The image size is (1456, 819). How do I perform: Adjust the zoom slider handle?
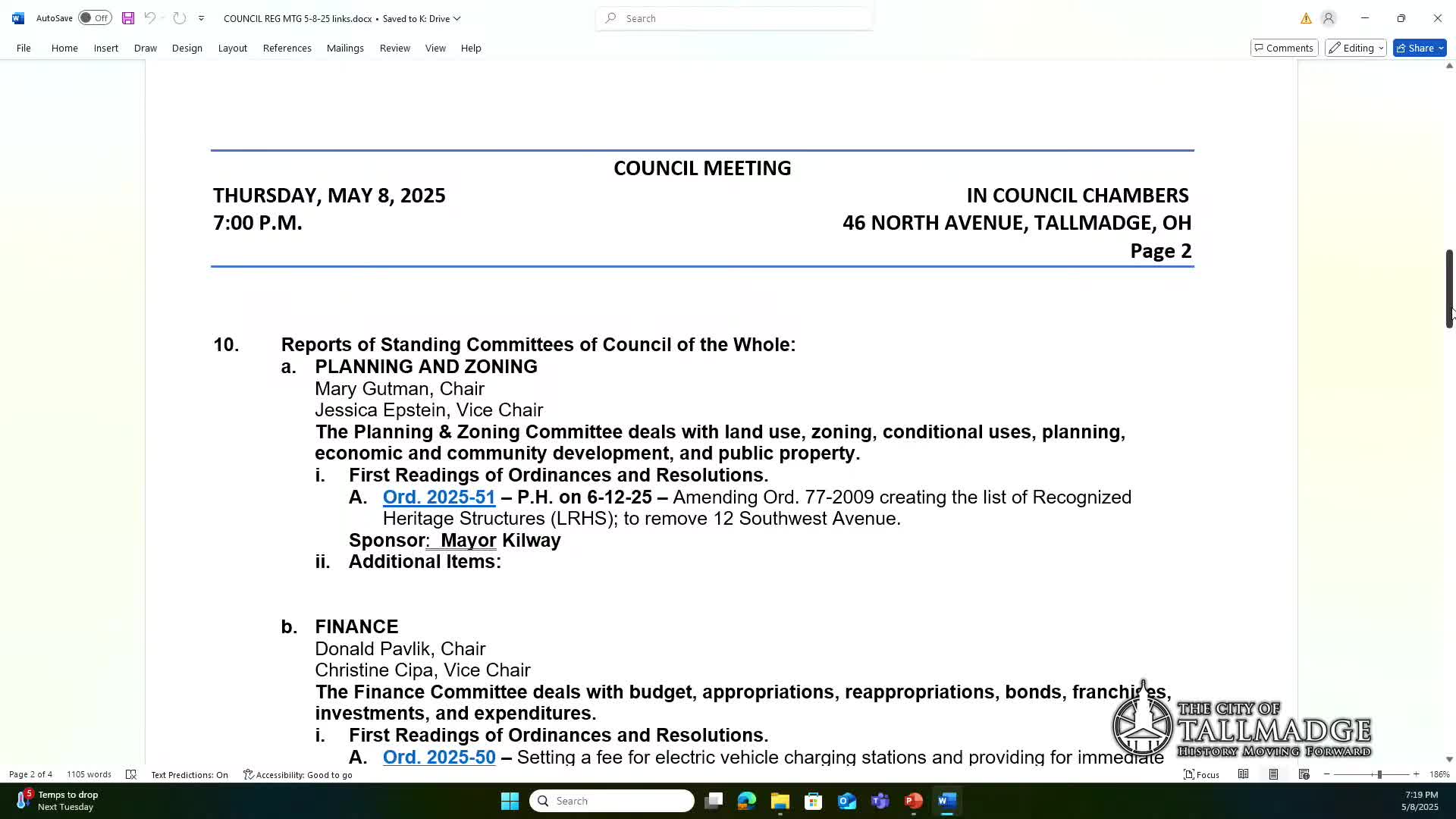tap(1379, 774)
